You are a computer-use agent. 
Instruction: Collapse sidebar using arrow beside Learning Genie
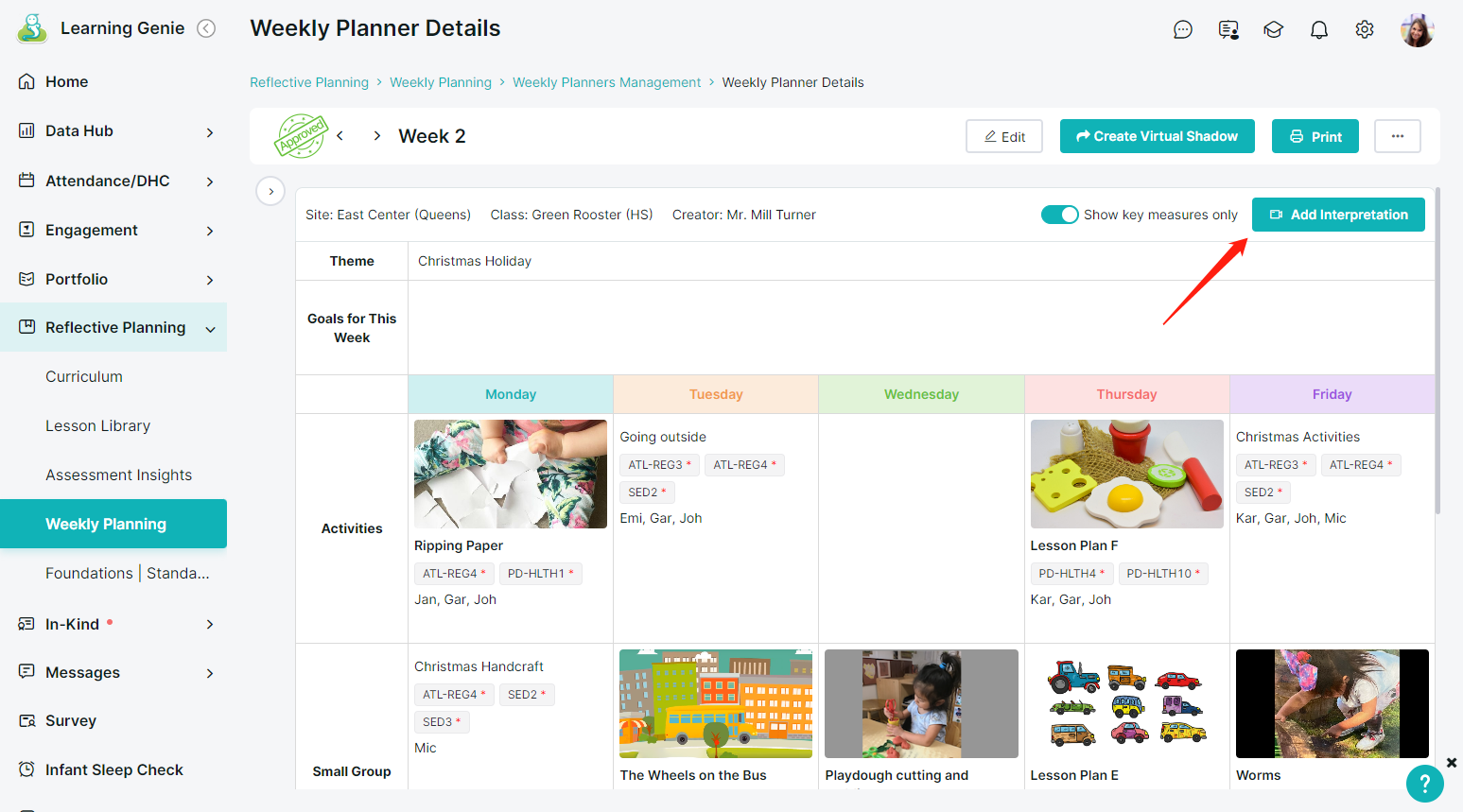point(206,28)
